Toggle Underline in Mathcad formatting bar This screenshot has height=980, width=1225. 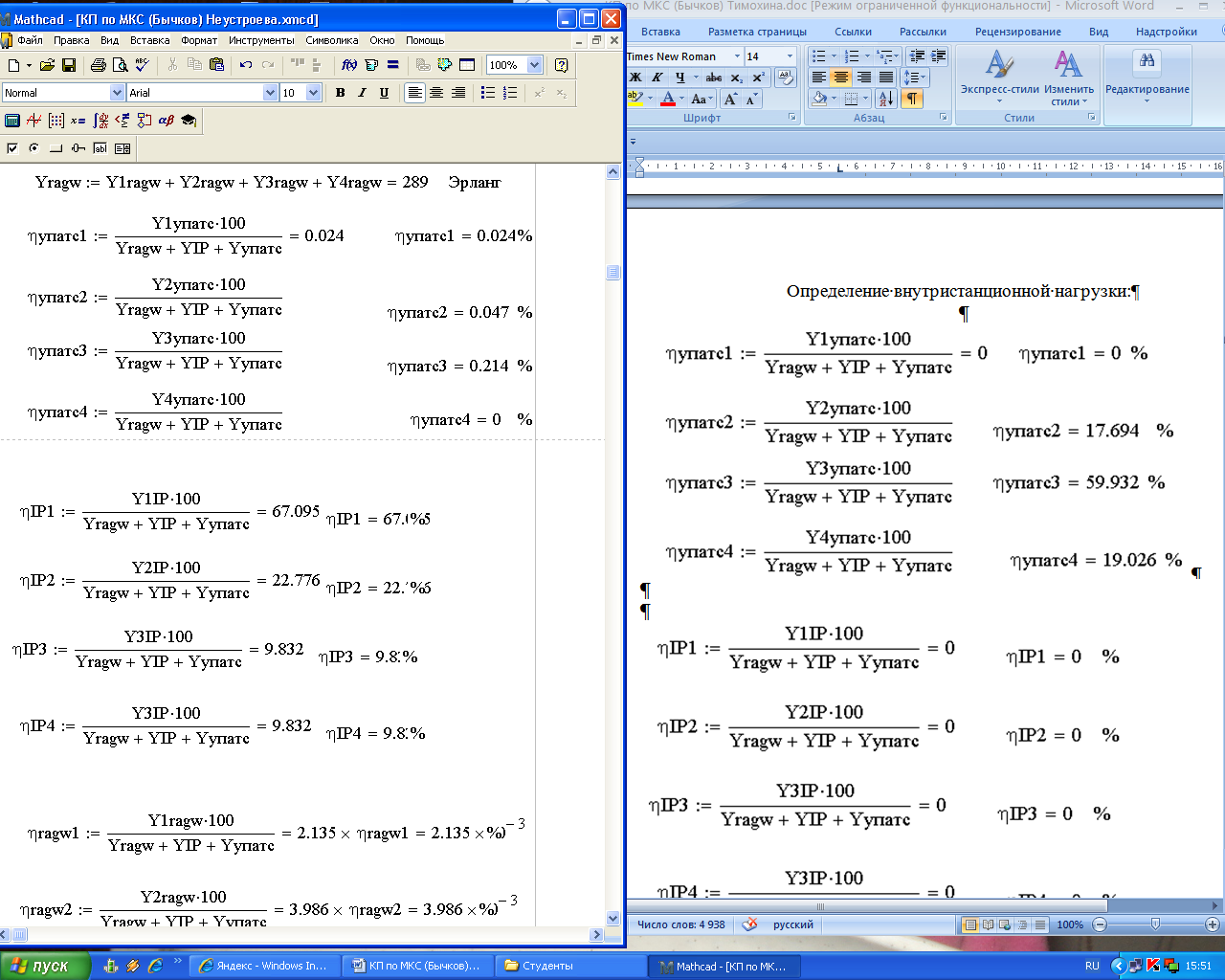(384, 93)
